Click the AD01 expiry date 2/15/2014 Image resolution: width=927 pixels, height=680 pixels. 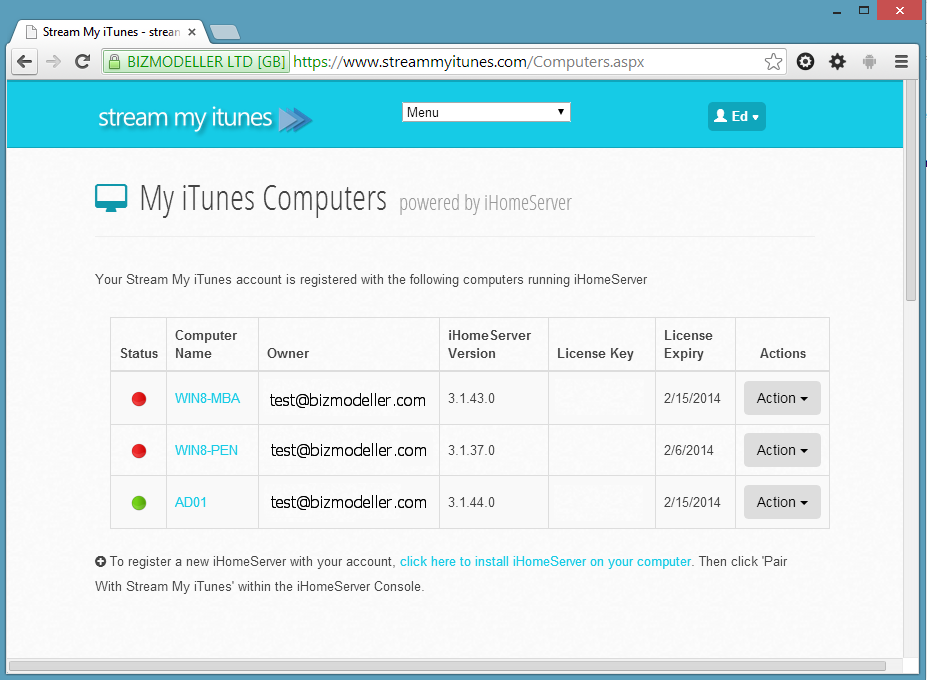click(x=692, y=503)
